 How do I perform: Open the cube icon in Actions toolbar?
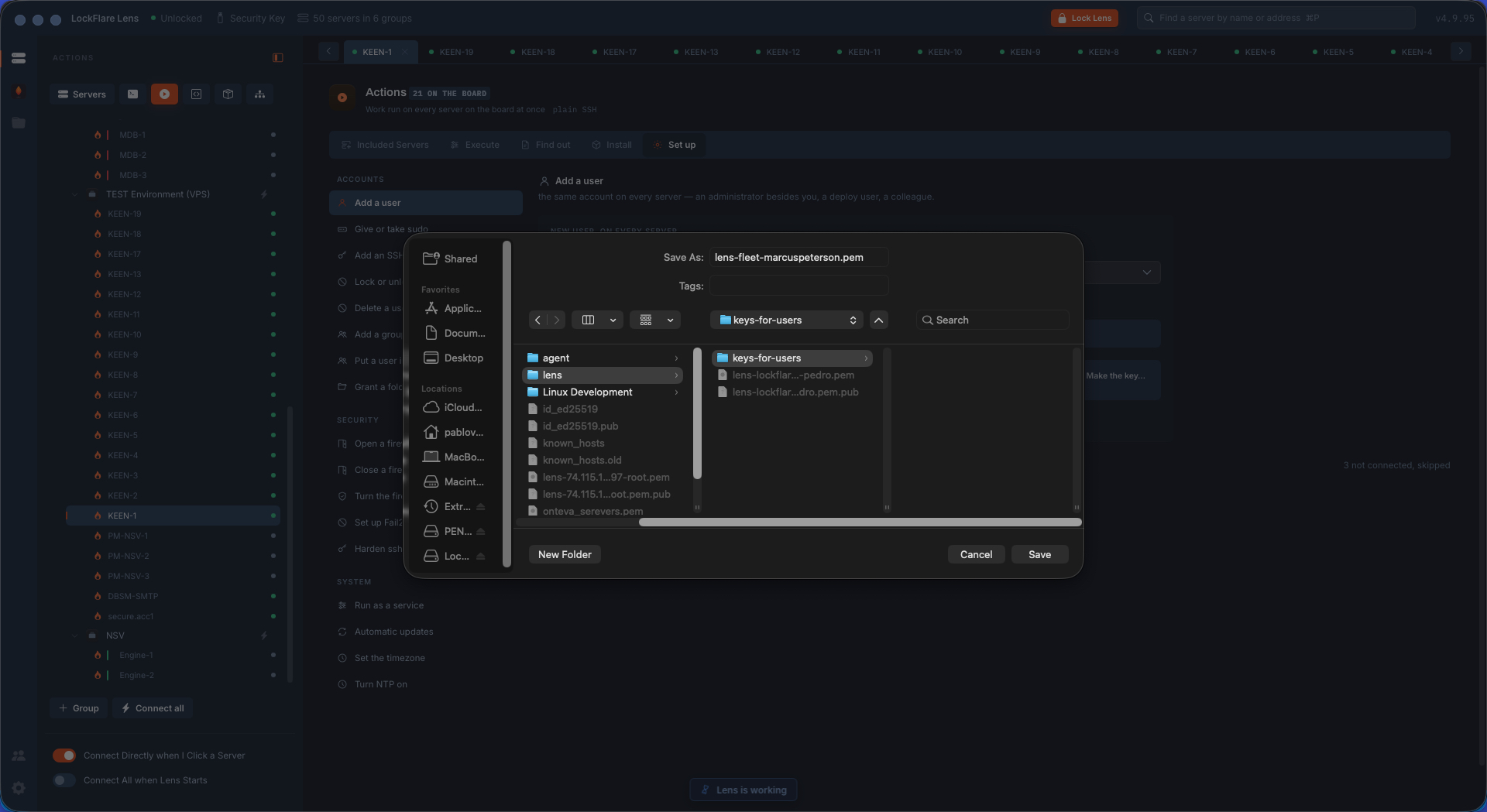(x=228, y=94)
